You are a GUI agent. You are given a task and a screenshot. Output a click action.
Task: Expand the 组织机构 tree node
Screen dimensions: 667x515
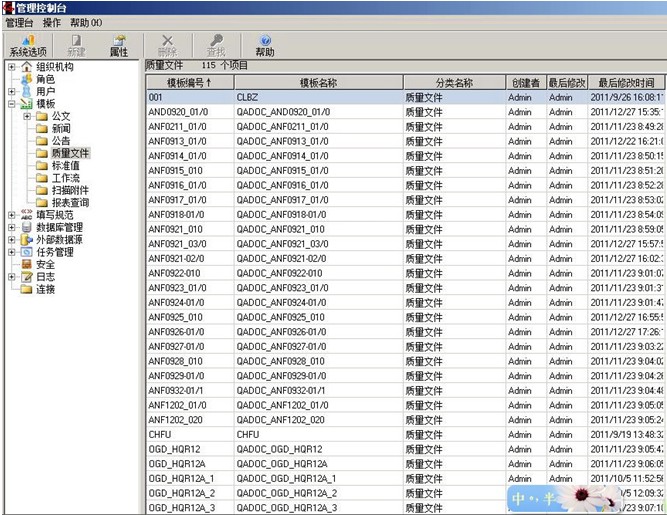pyautogui.click(x=11, y=67)
